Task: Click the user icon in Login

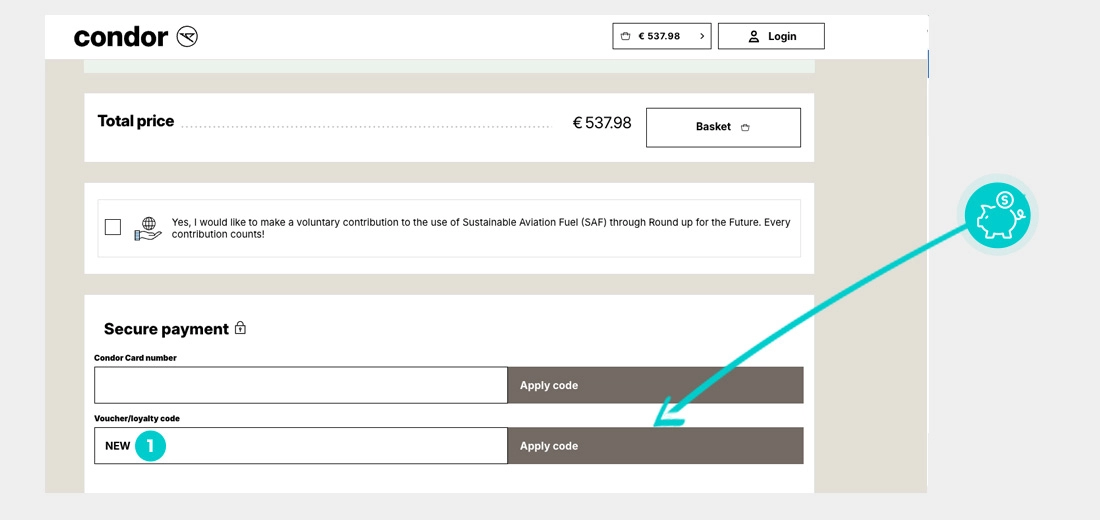Action: pos(754,36)
